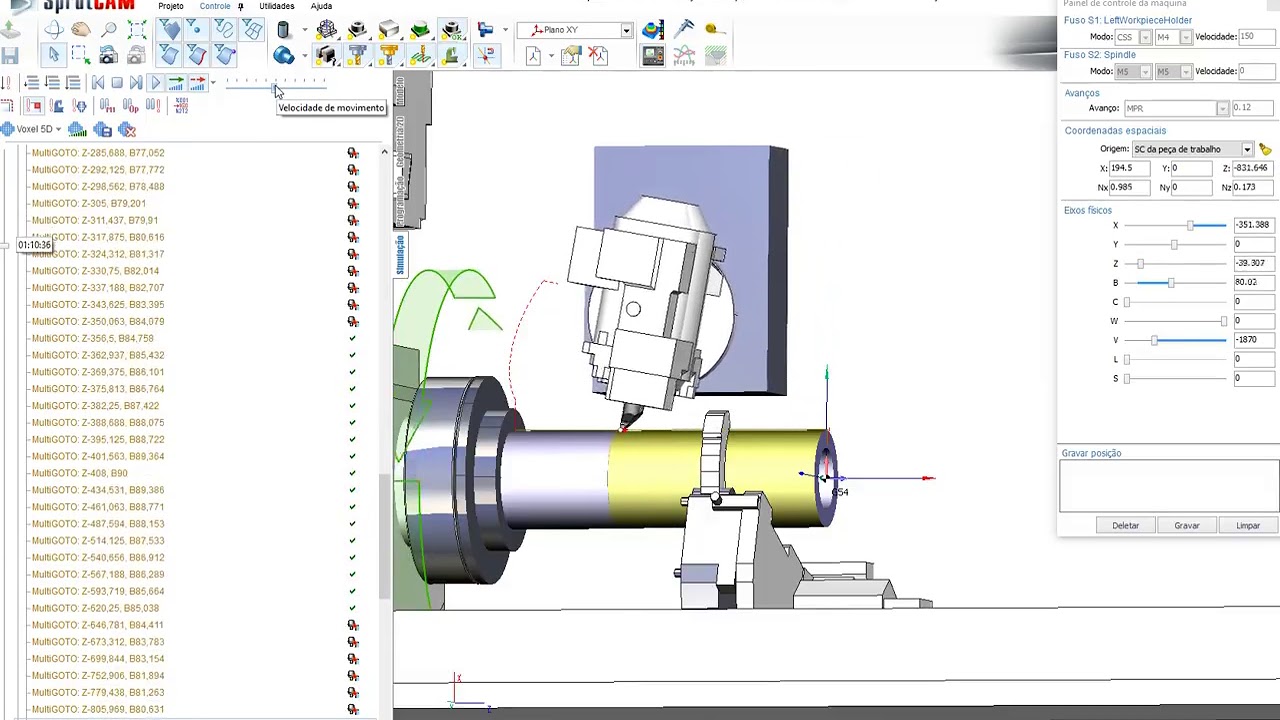The width and height of the screenshot is (1280, 720).
Task: Open dropdown arrow beside blue part icon
Action: pyautogui.click(x=304, y=56)
